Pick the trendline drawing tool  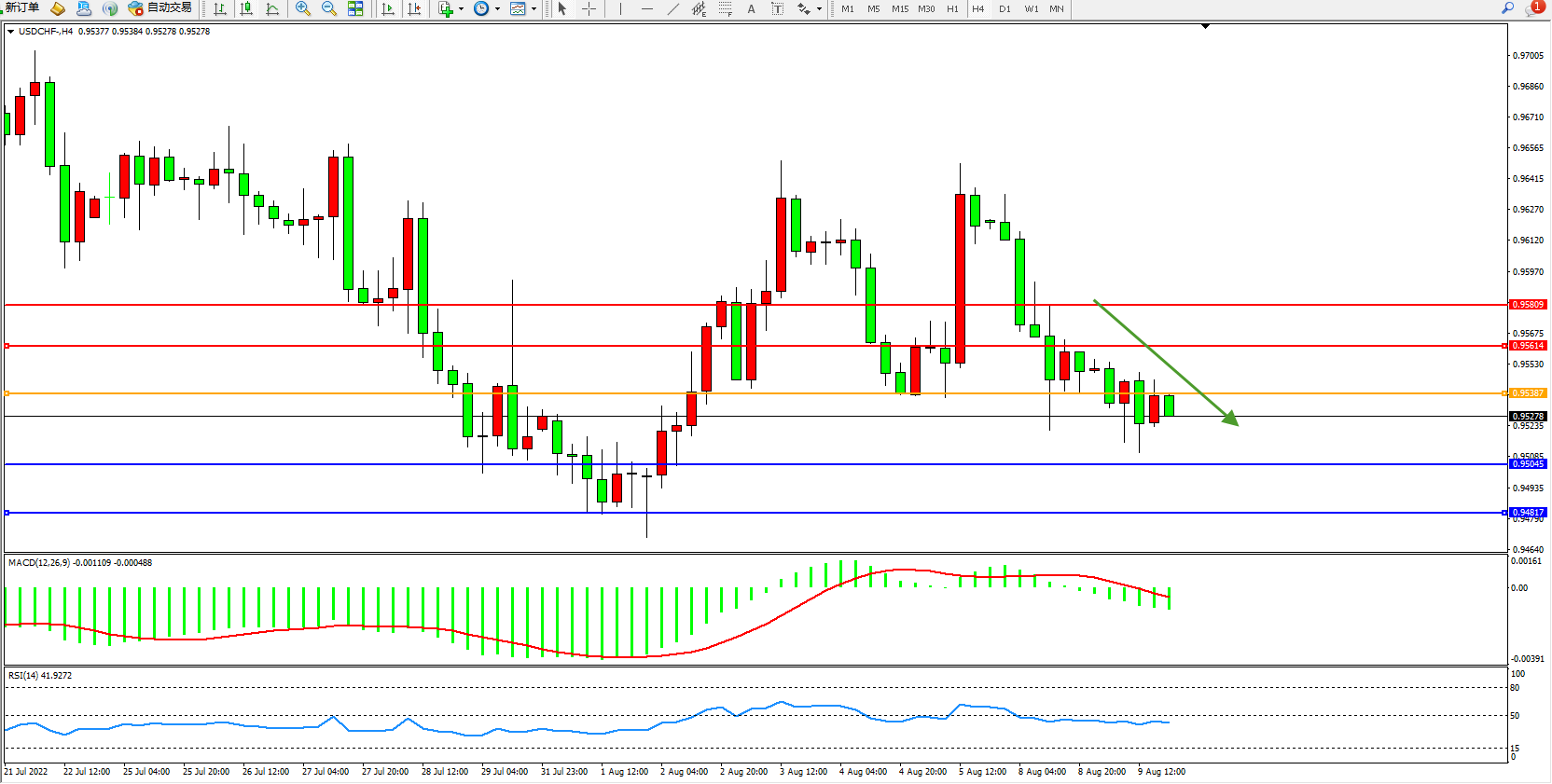673,8
